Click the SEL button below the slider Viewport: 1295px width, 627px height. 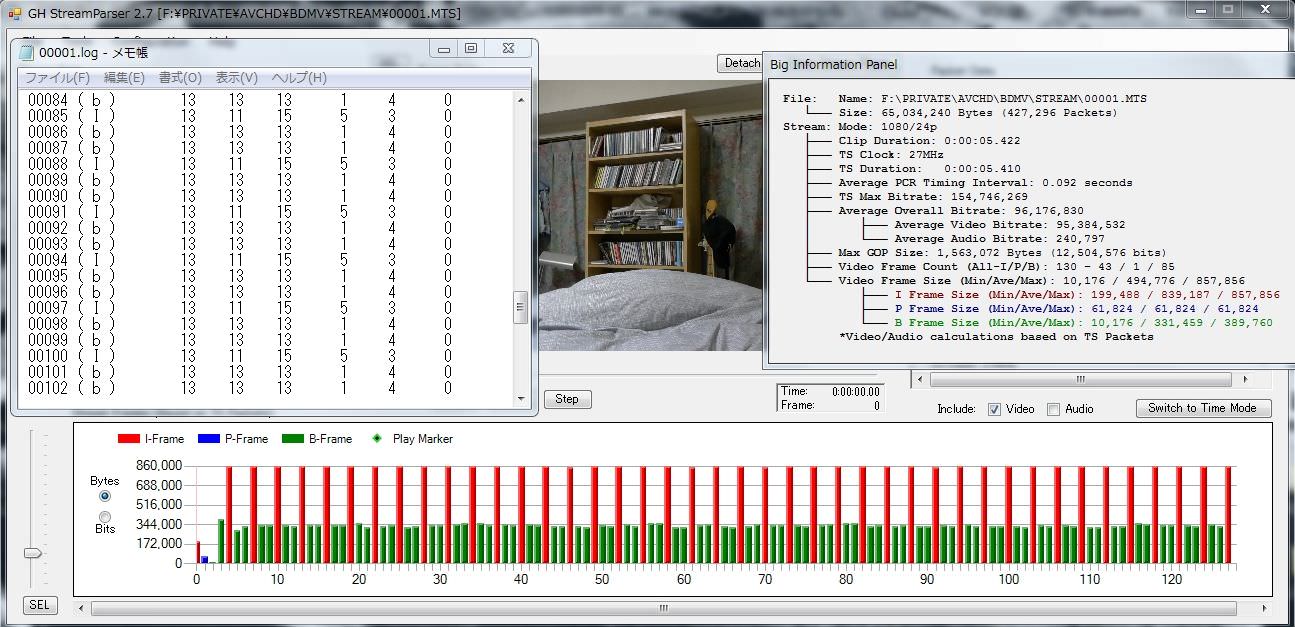[x=39, y=605]
